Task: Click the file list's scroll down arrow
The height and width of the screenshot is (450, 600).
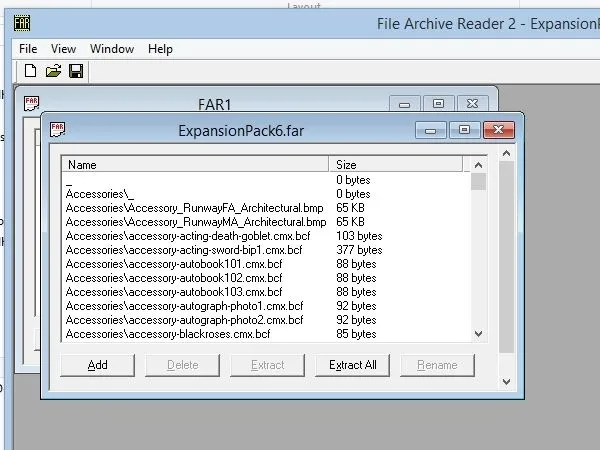Action: tap(478, 334)
